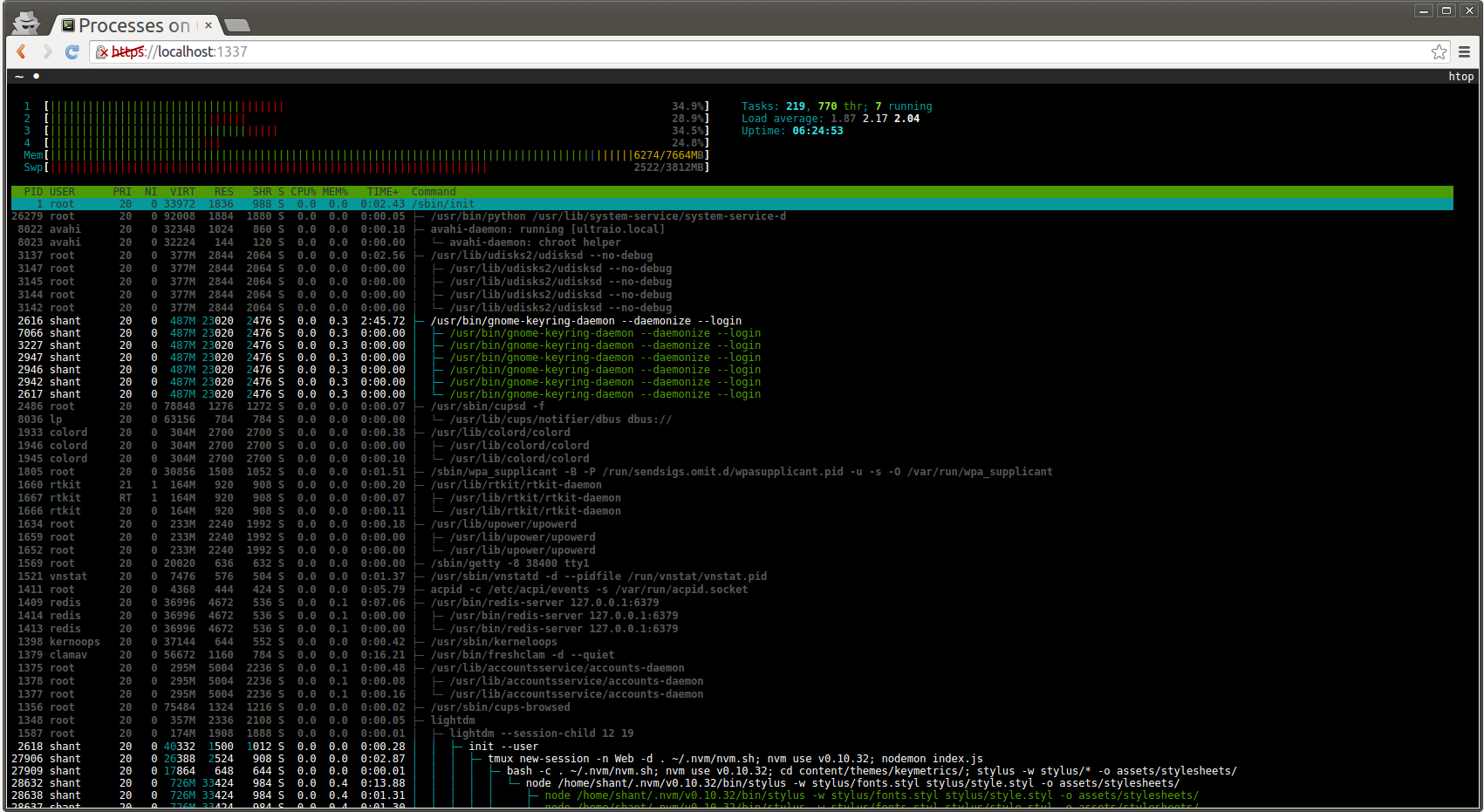This screenshot has width=1484, height=812.
Task: Reload the page with the refresh icon
Action: [x=72, y=52]
